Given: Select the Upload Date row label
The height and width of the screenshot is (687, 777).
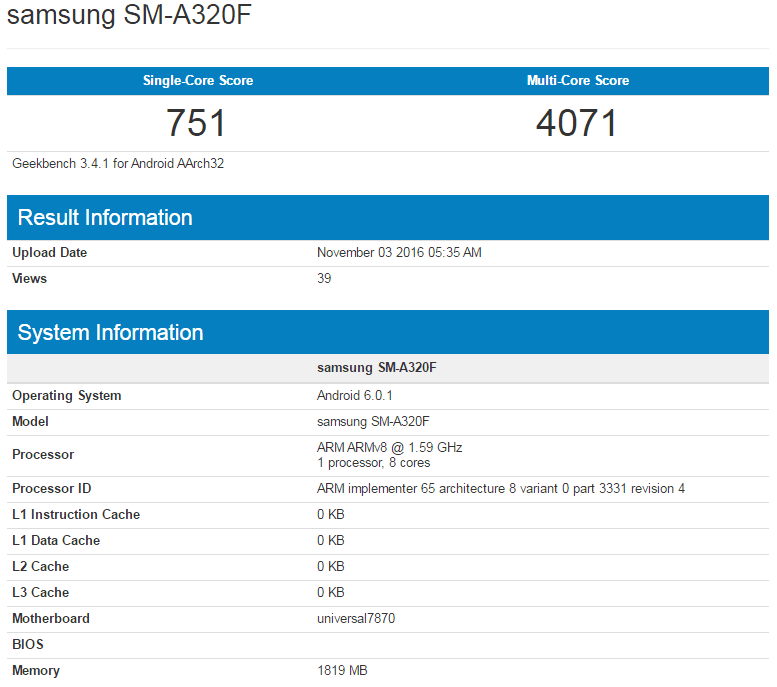Looking at the screenshot, I should pos(50,253).
